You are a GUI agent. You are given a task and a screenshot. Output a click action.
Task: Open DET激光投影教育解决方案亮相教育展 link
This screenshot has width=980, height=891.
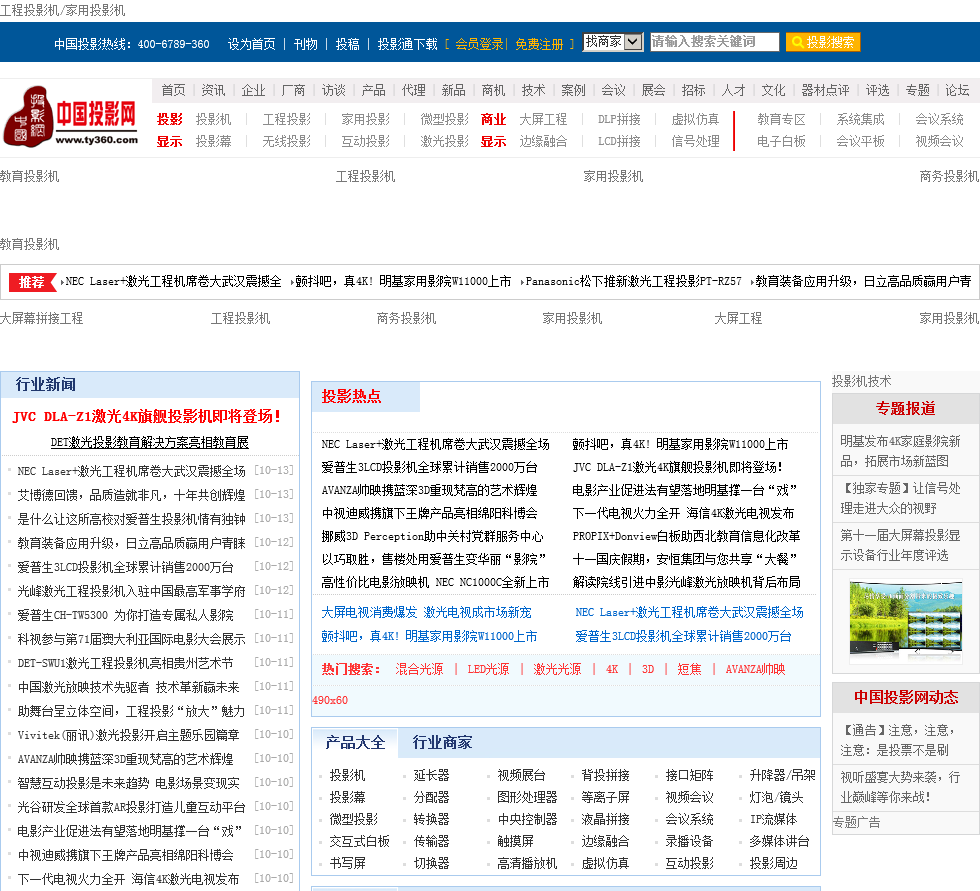(x=149, y=442)
